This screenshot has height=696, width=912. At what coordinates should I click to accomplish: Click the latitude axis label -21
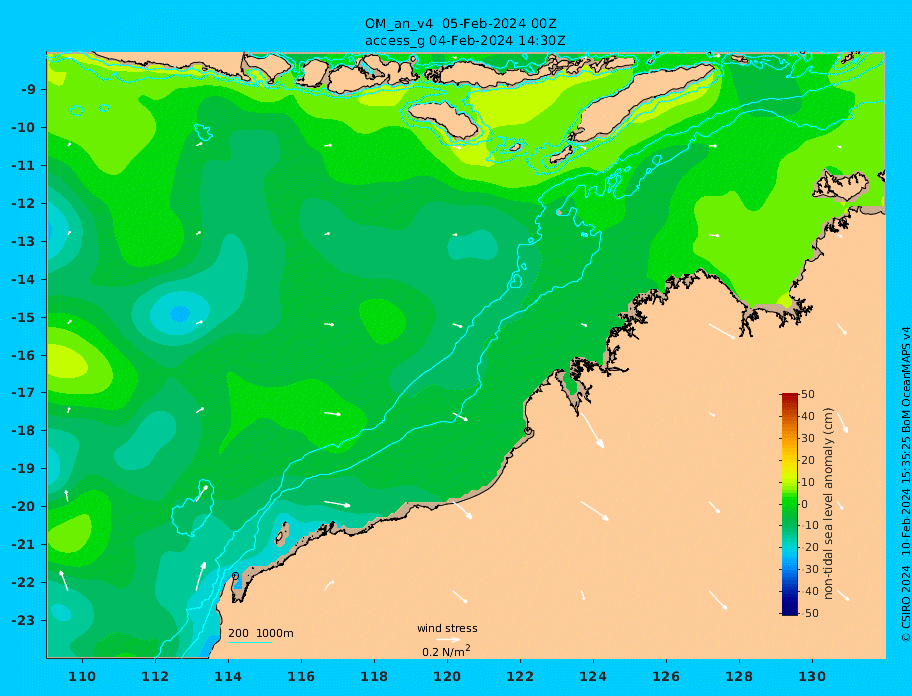25,545
